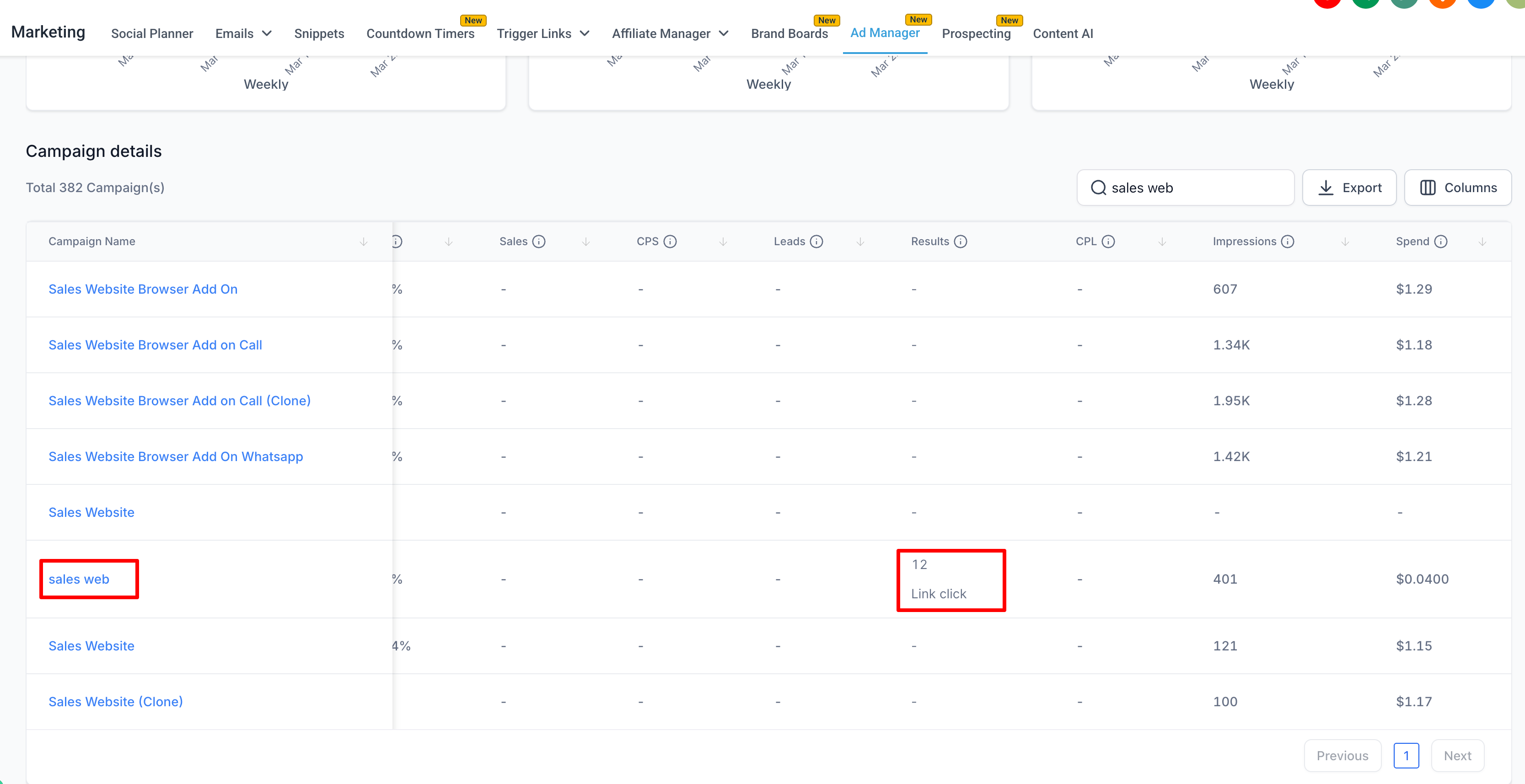Sort by Campaign Name arrow
Image resolution: width=1525 pixels, height=784 pixels.
pyautogui.click(x=364, y=242)
